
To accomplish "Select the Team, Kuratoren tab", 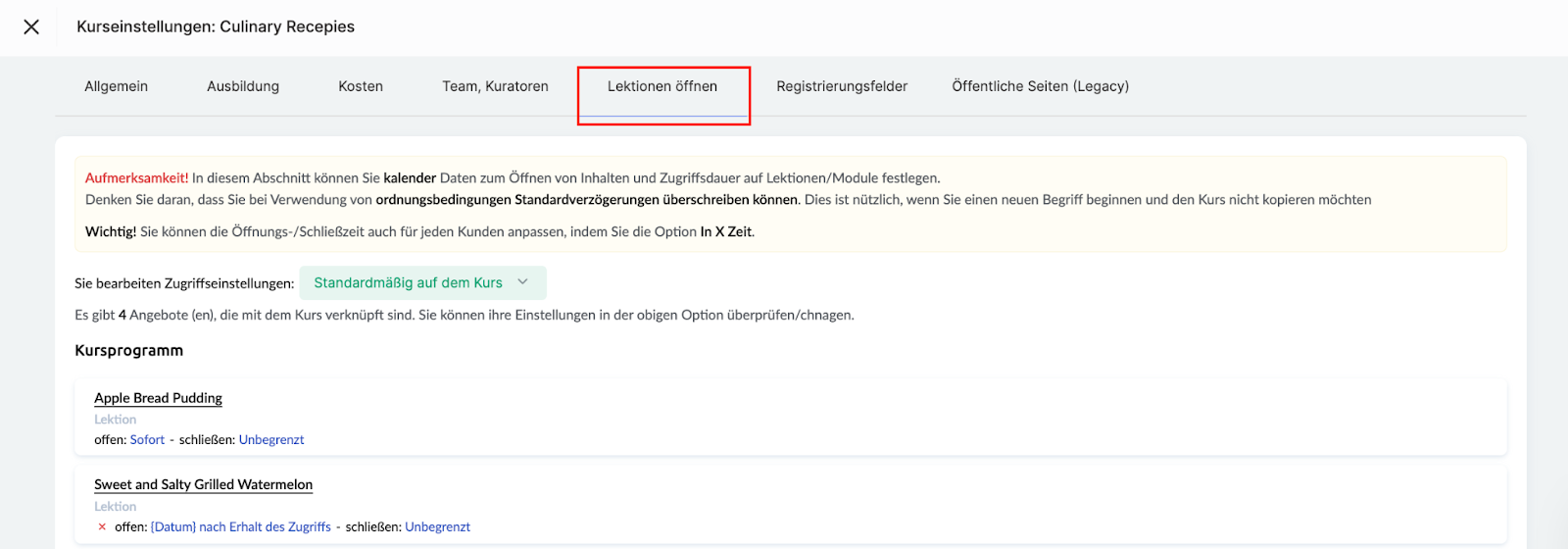I will pyautogui.click(x=495, y=86).
